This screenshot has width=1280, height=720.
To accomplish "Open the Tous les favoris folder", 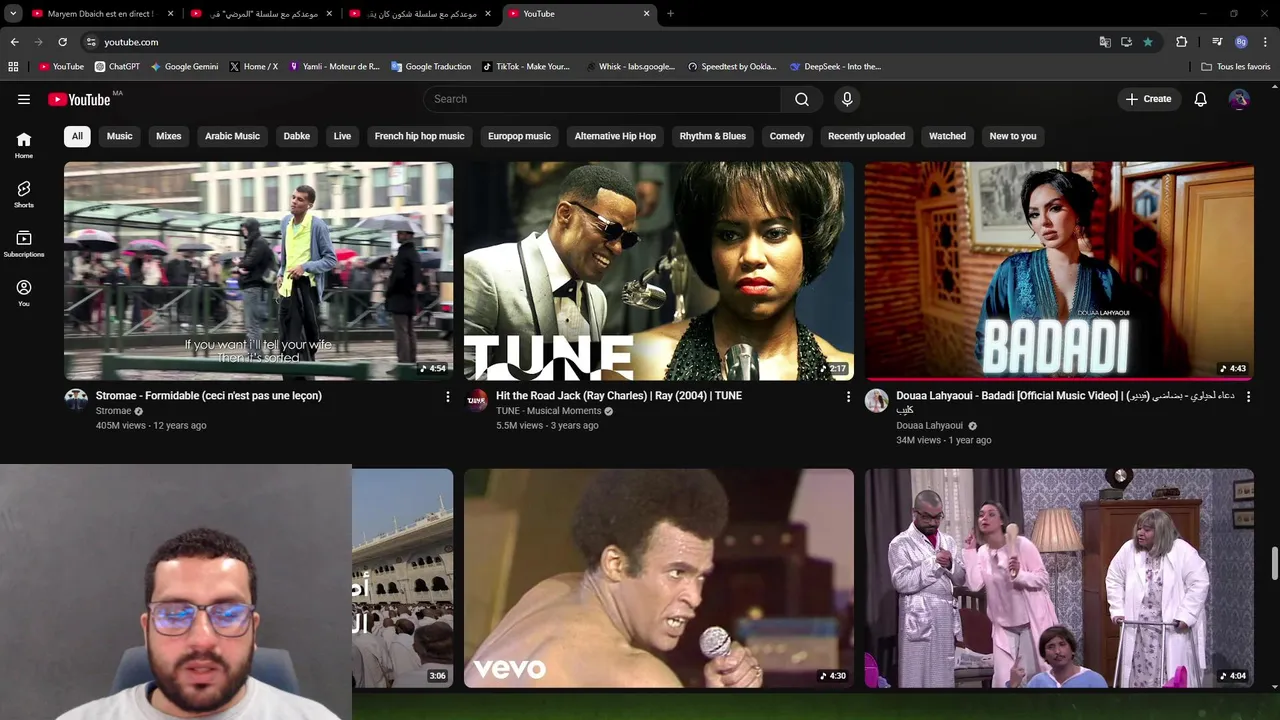I will (1236, 67).
